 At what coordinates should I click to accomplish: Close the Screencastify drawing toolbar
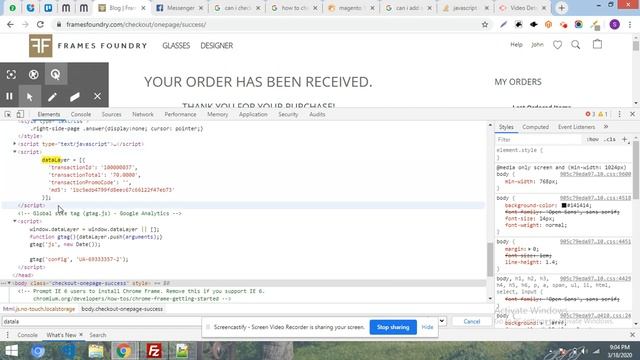(97, 96)
